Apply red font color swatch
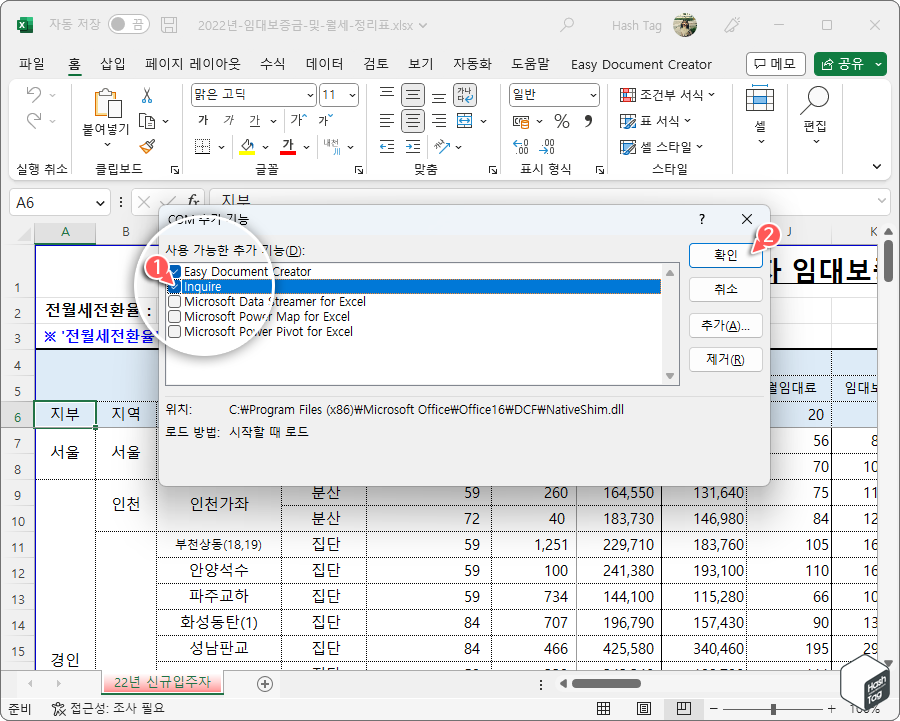The height and width of the screenshot is (721, 900). pyautogui.click(x=288, y=147)
